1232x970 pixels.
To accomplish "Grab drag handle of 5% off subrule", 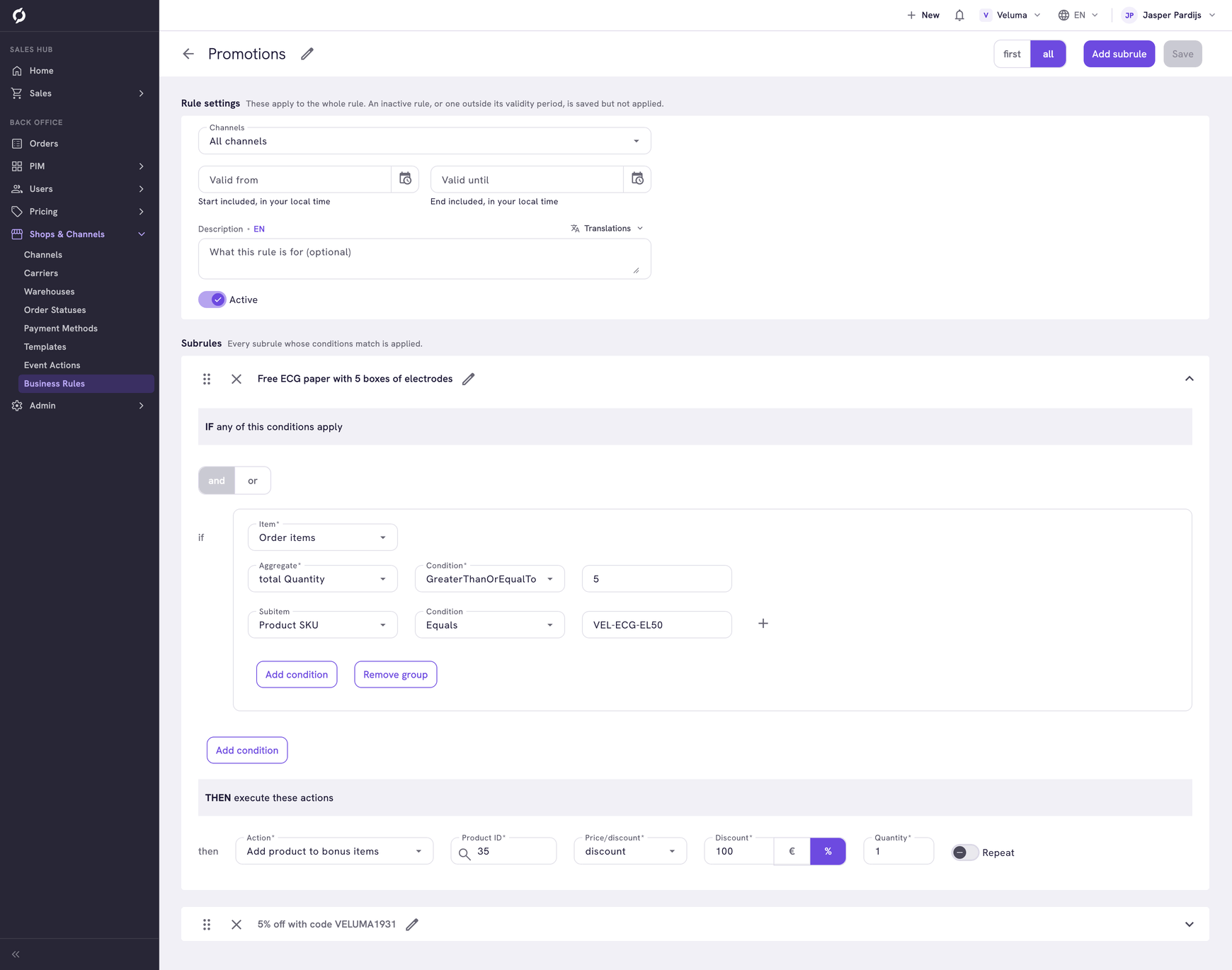I will click(207, 924).
